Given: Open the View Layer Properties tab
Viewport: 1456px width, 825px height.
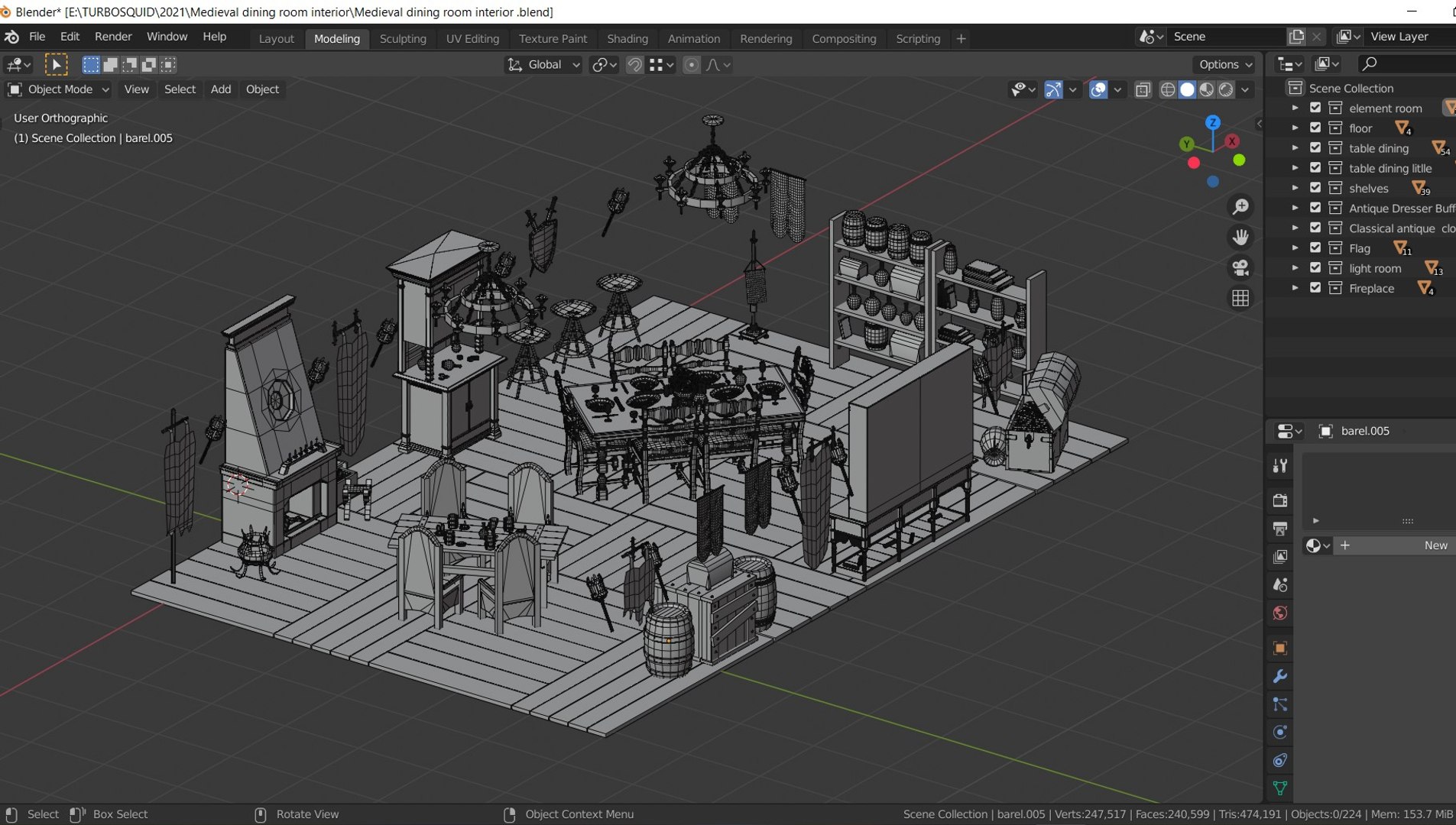Looking at the screenshot, I should tap(1280, 557).
